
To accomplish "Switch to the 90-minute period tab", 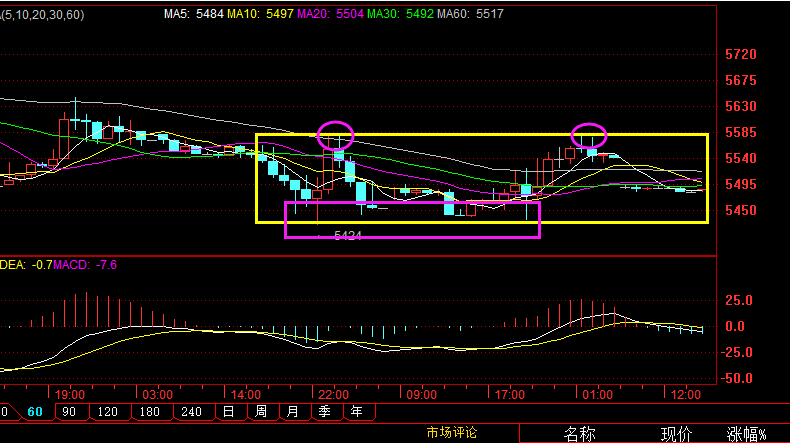I will [x=69, y=412].
